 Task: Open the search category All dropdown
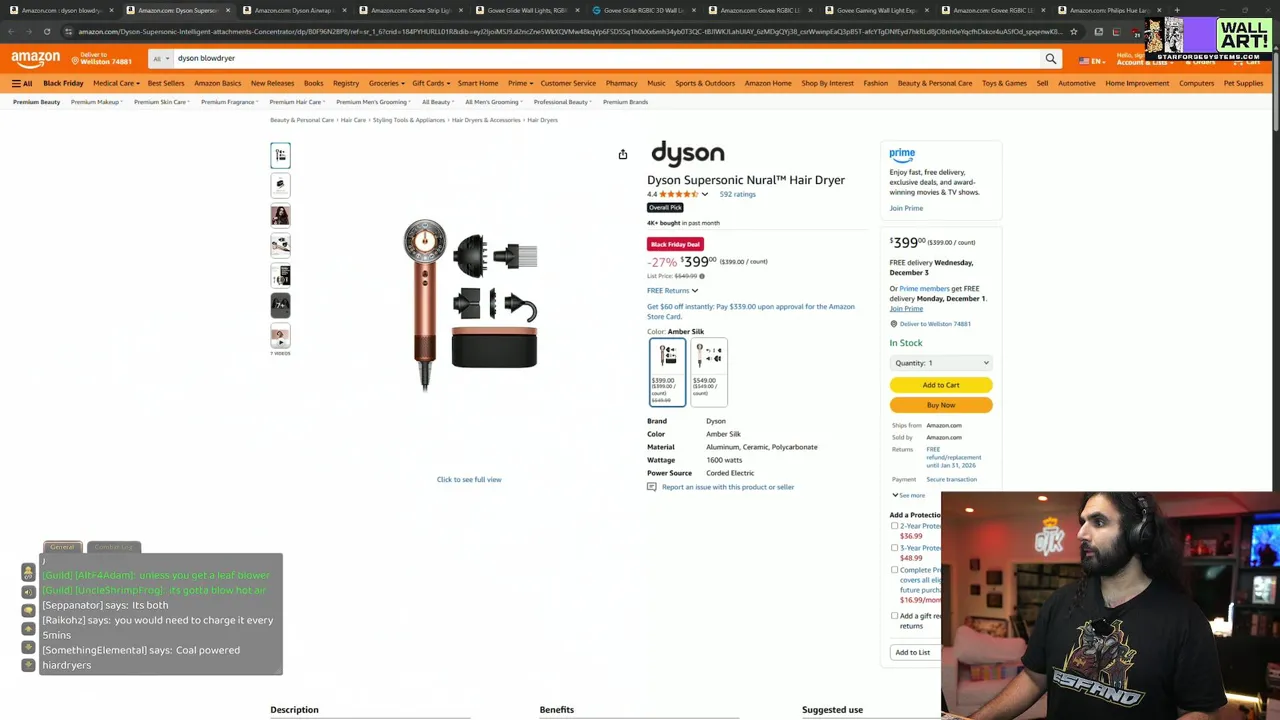159,59
